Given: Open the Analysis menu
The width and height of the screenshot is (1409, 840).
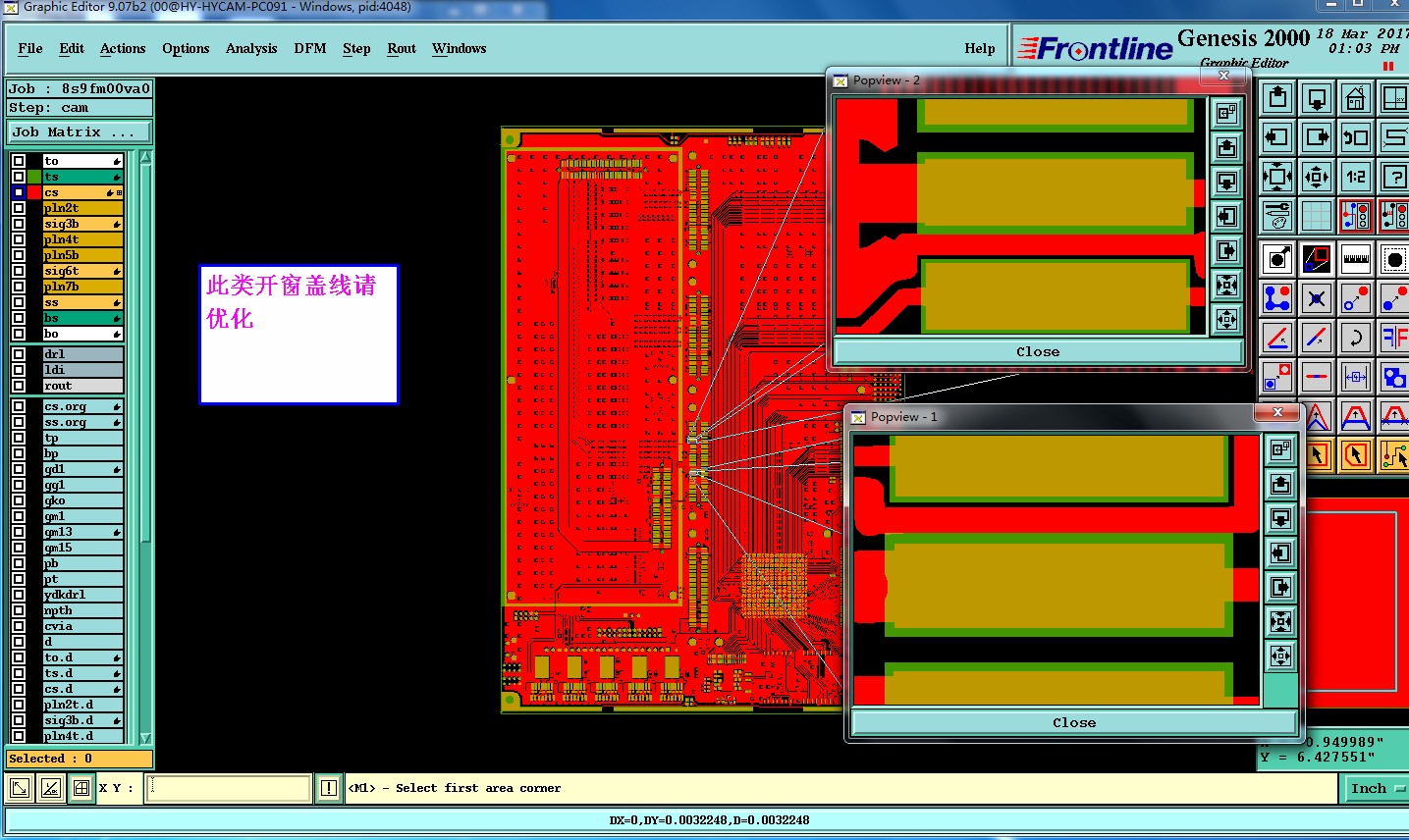Looking at the screenshot, I should (251, 48).
